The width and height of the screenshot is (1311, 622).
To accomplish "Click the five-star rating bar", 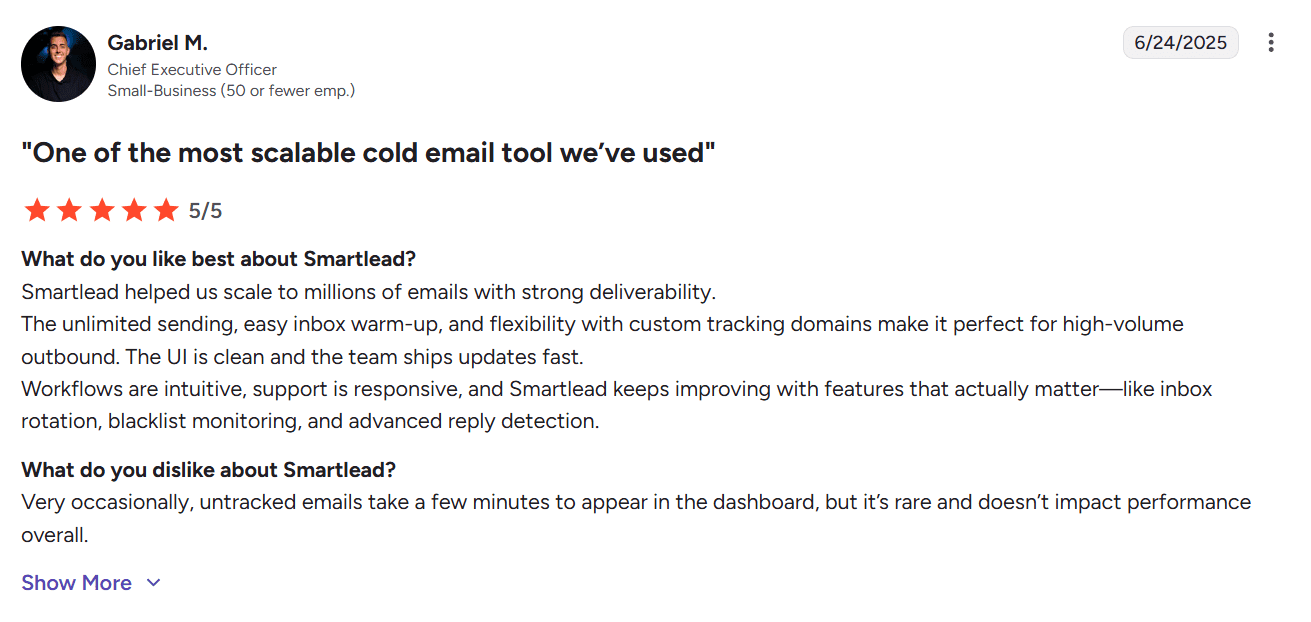I will 100,210.
